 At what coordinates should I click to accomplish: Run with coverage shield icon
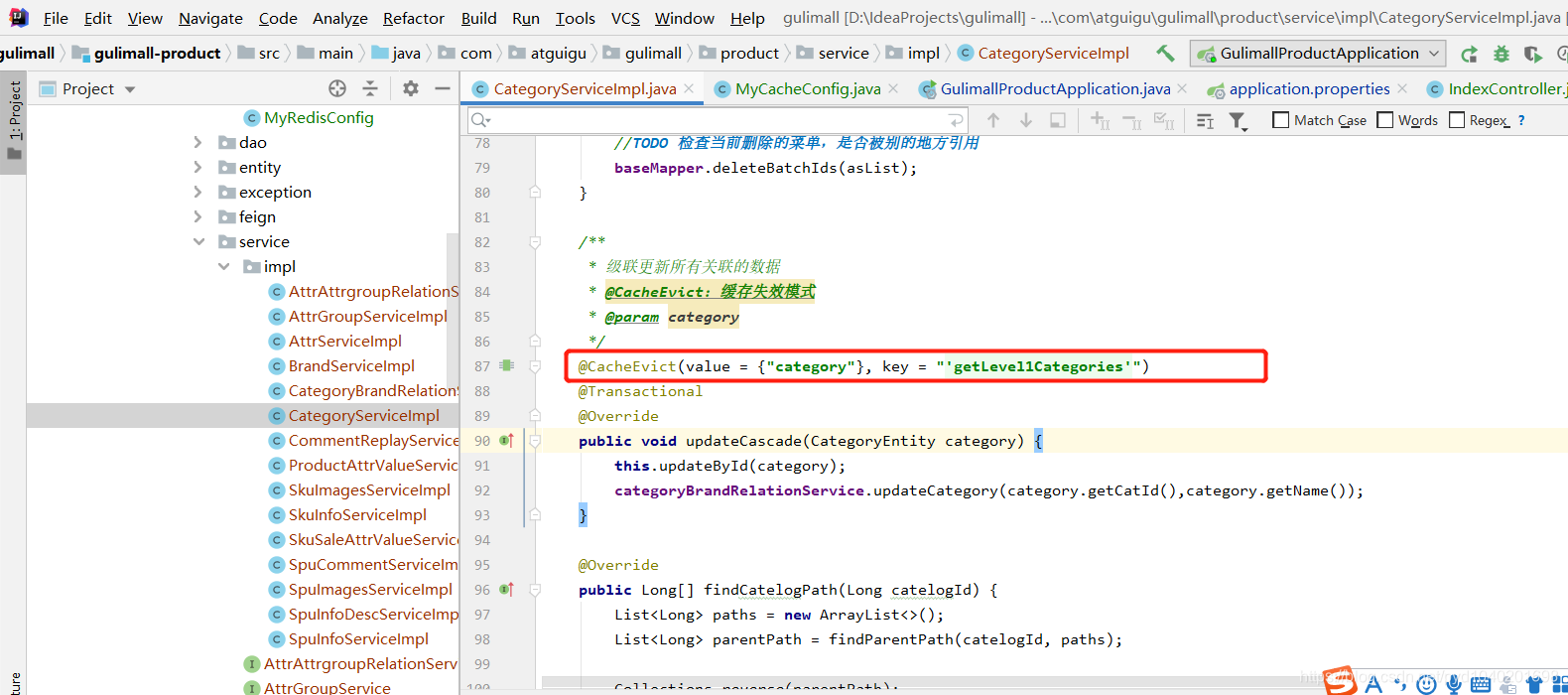pos(1533,54)
